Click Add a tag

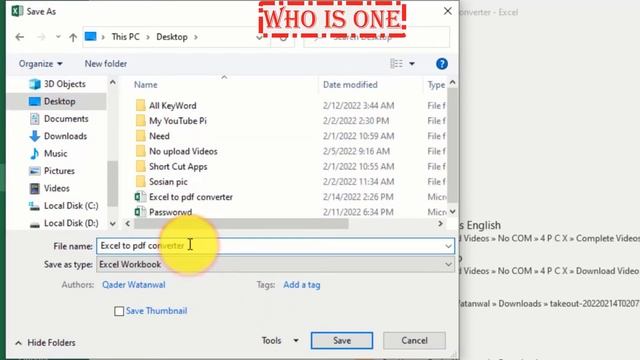(x=302, y=285)
